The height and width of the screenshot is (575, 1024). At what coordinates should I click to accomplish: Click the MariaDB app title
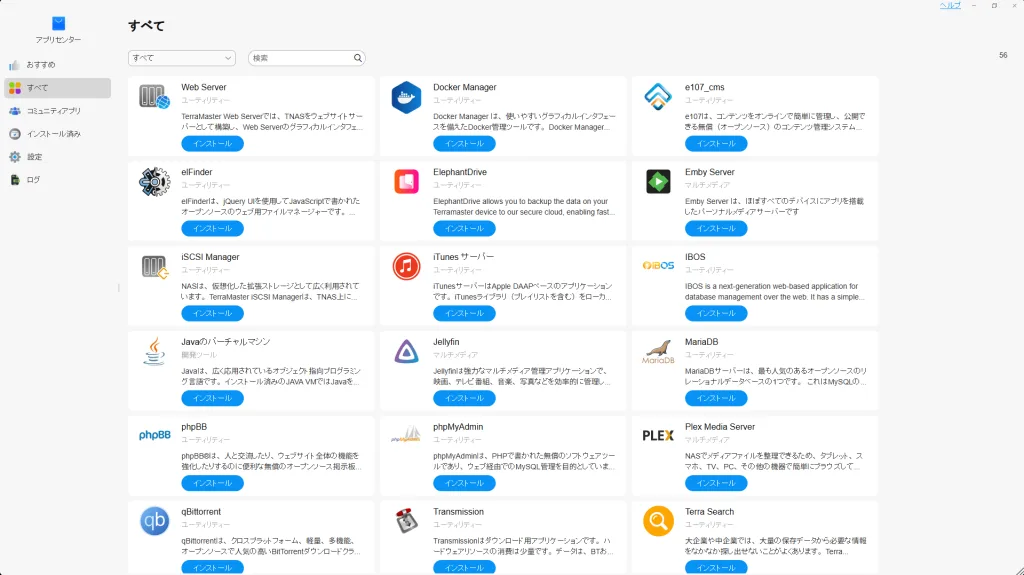click(701, 342)
